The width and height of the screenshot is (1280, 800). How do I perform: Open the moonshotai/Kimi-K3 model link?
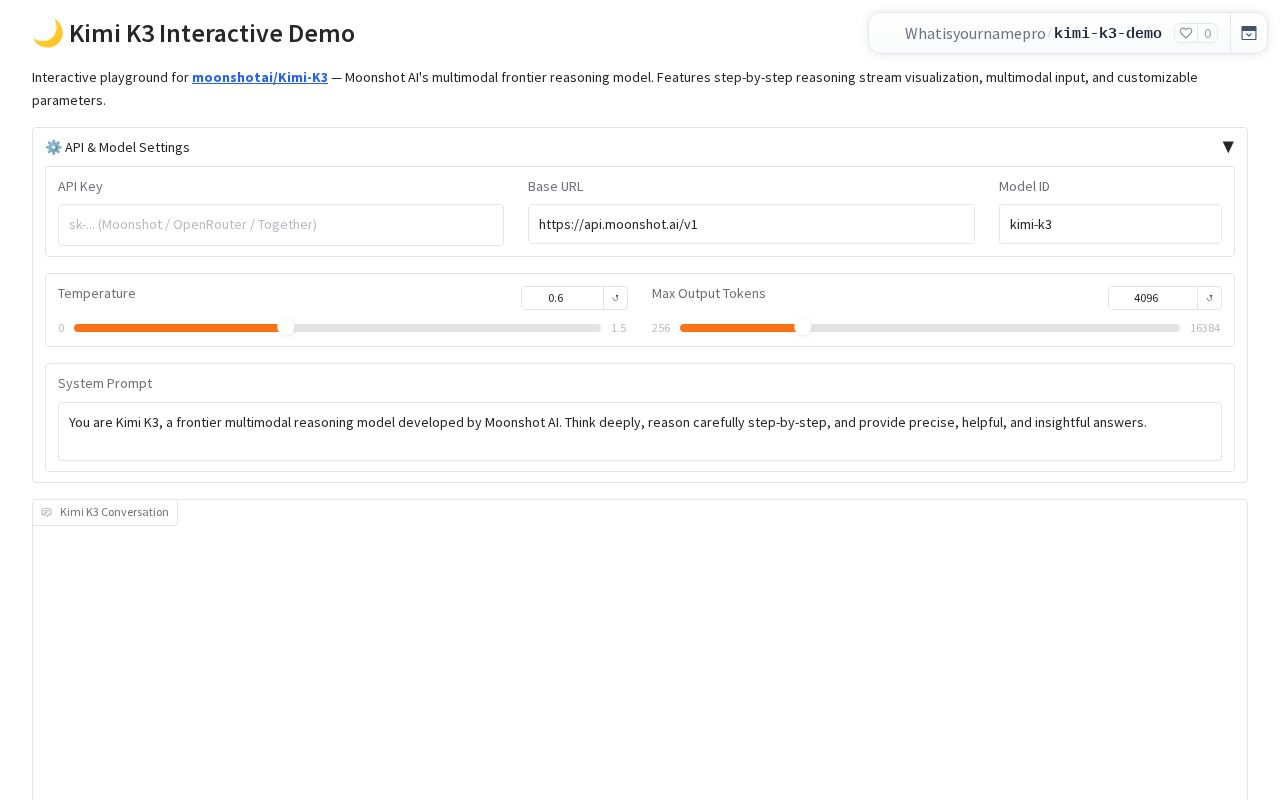pos(260,77)
